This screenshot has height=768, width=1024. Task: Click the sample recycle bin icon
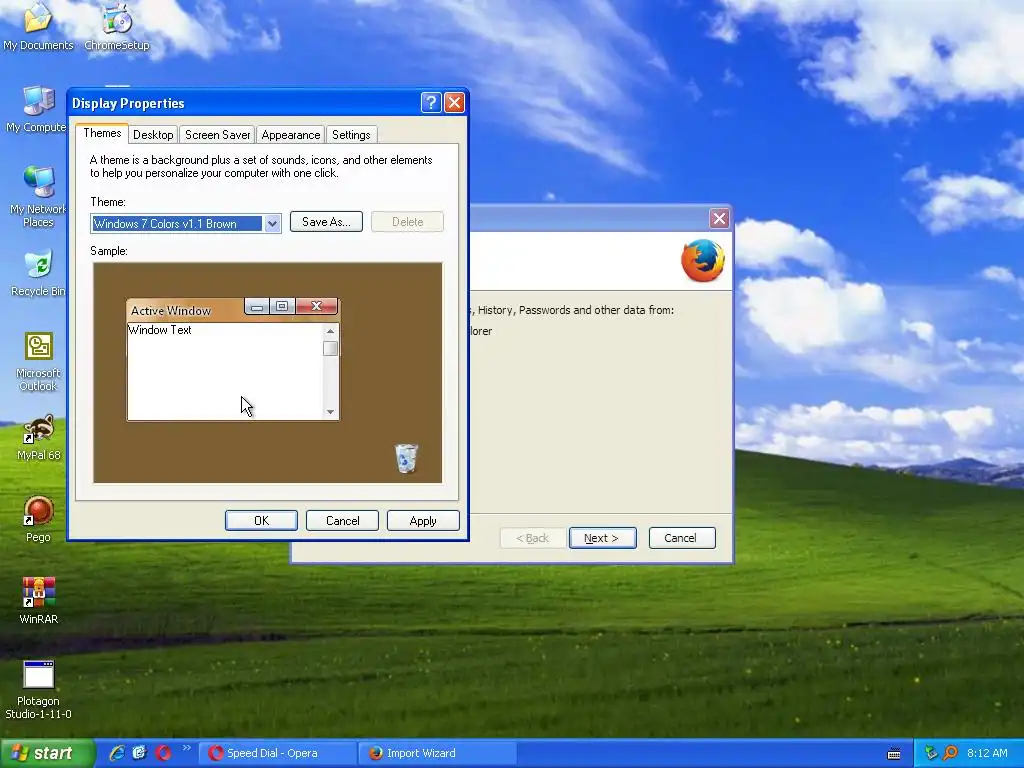406,458
